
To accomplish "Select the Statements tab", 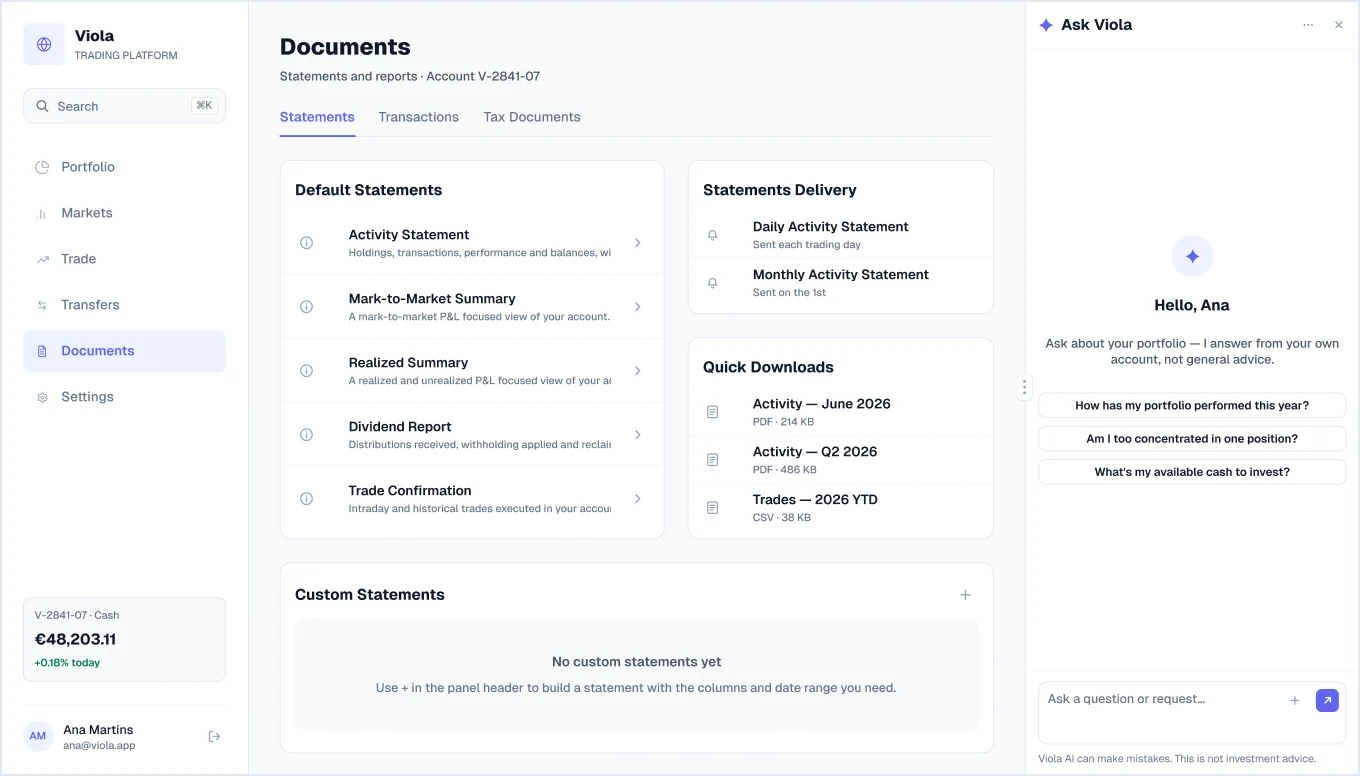I will (317, 117).
